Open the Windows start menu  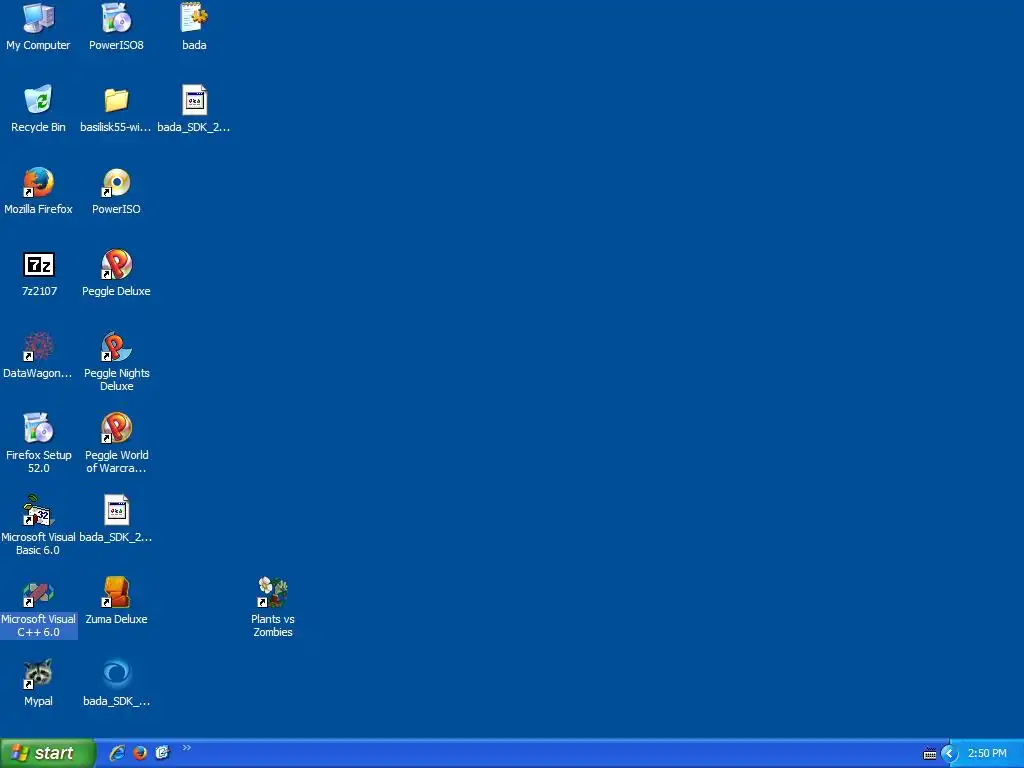click(47, 753)
